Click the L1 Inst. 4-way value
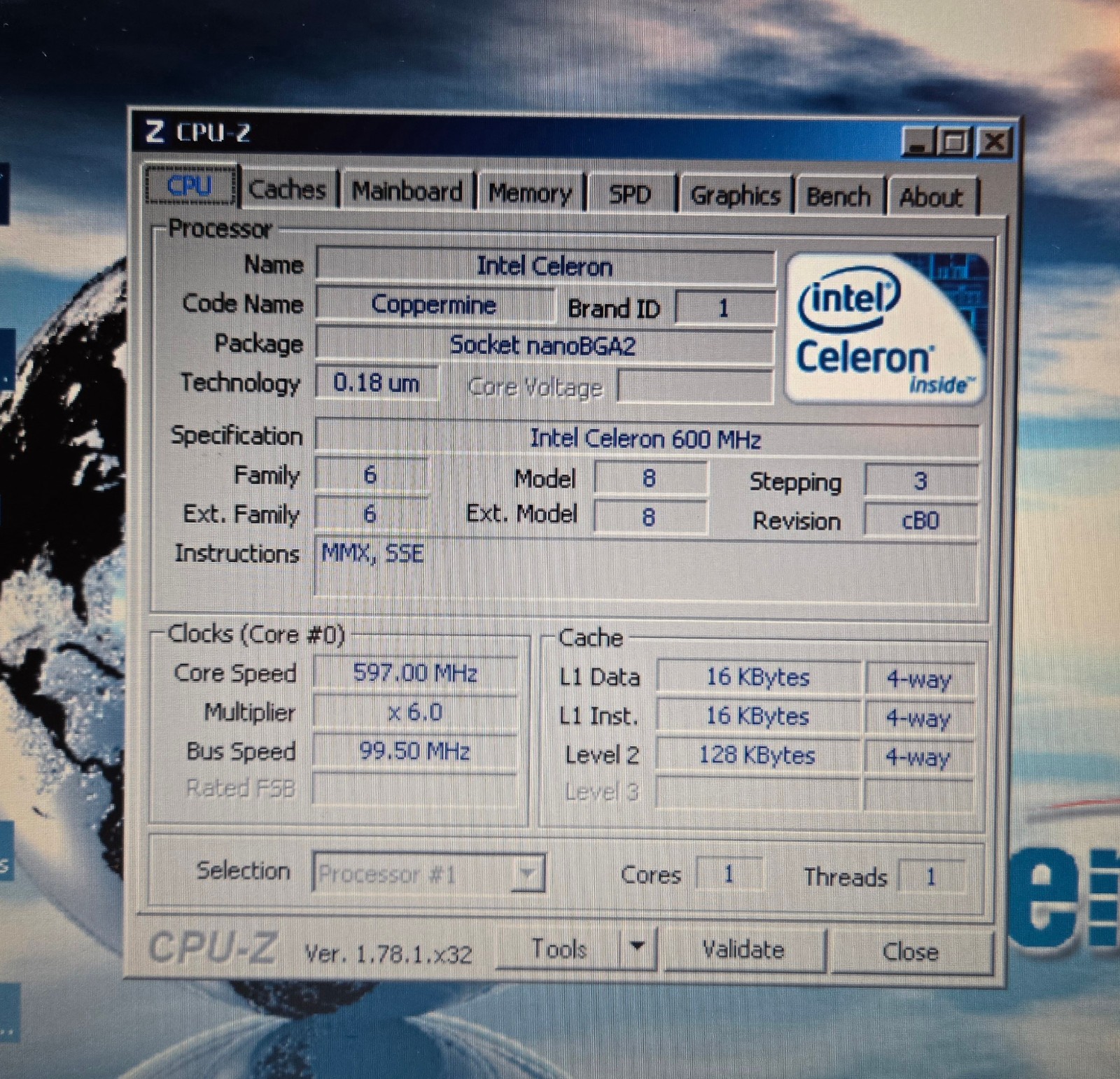Image resolution: width=1120 pixels, height=1079 pixels. [x=918, y=718]
